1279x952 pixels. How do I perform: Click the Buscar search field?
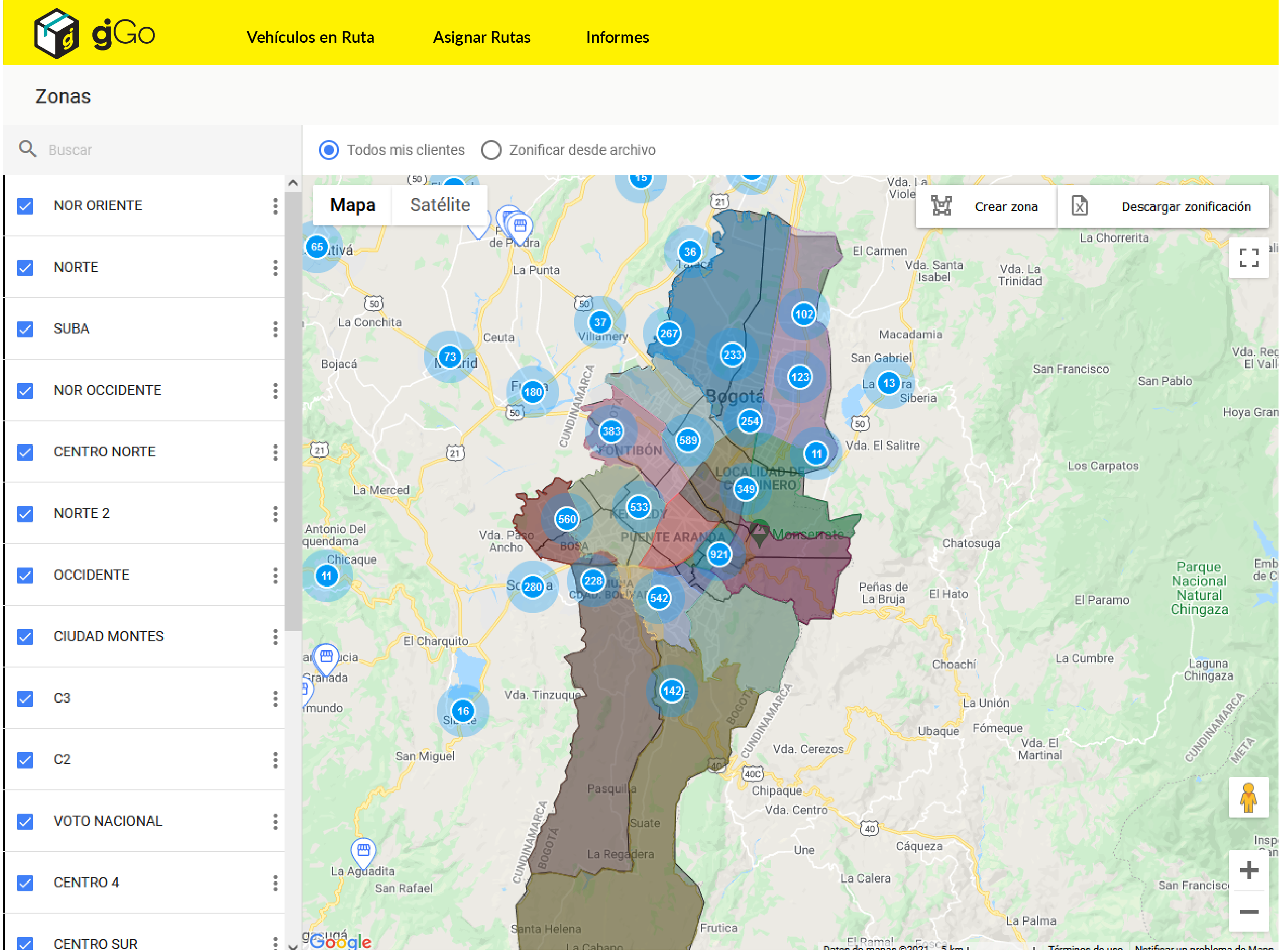coord(161,150)
